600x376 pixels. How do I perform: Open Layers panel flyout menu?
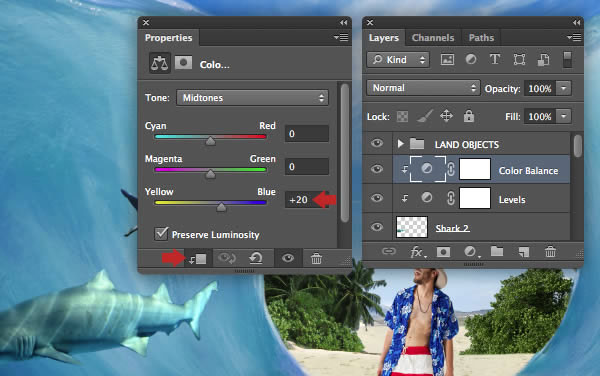pyautogui.click(x=574, y=37)
